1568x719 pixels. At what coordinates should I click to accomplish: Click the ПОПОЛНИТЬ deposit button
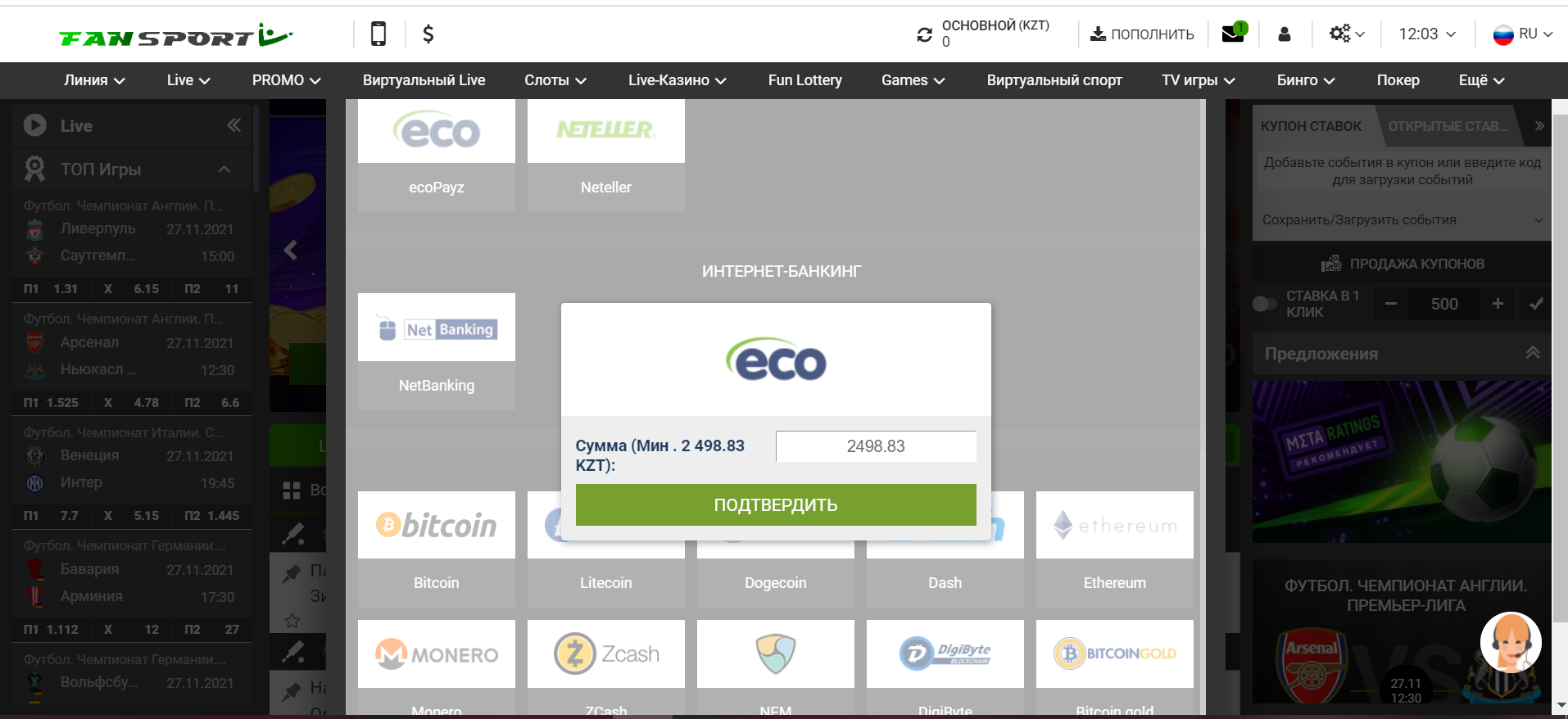click(x=1142, y=34)
